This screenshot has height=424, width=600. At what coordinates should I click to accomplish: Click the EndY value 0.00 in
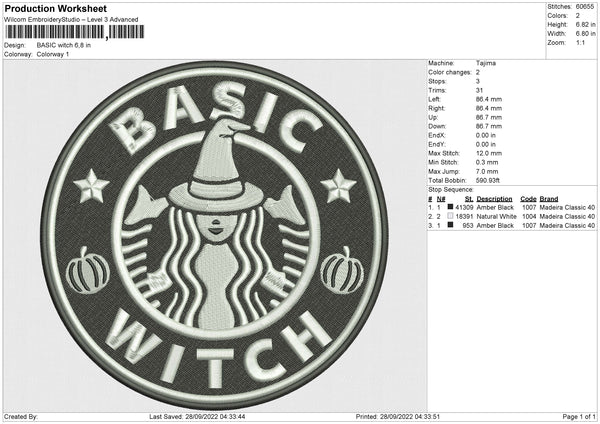tap(486, 144)
